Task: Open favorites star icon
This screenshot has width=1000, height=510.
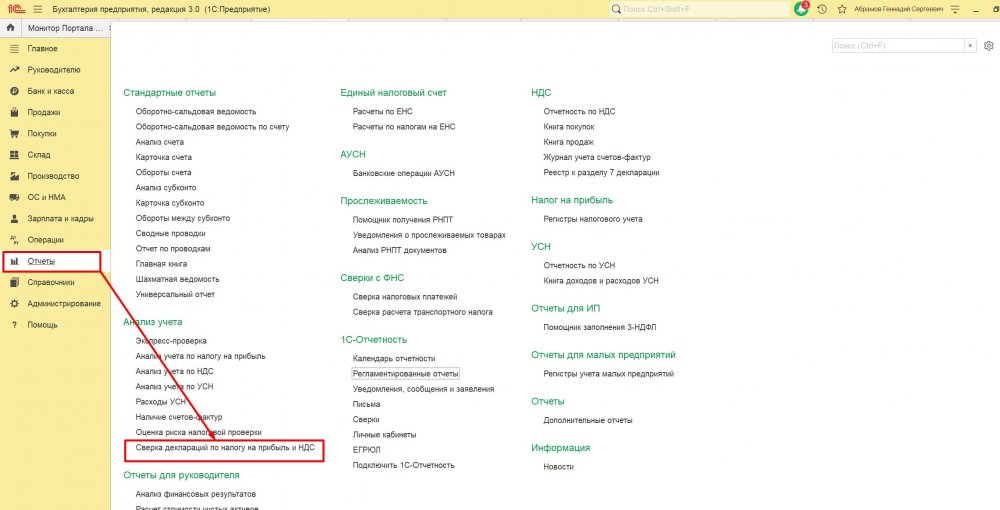Action: click(842, 10)
